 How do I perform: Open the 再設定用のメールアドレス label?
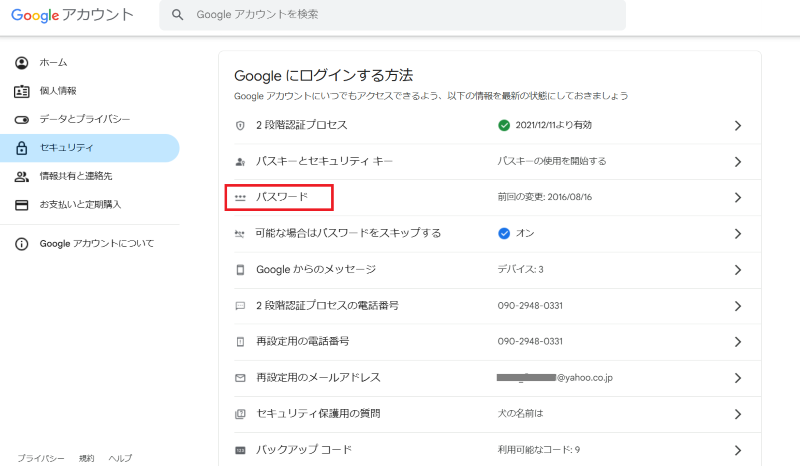318,378
